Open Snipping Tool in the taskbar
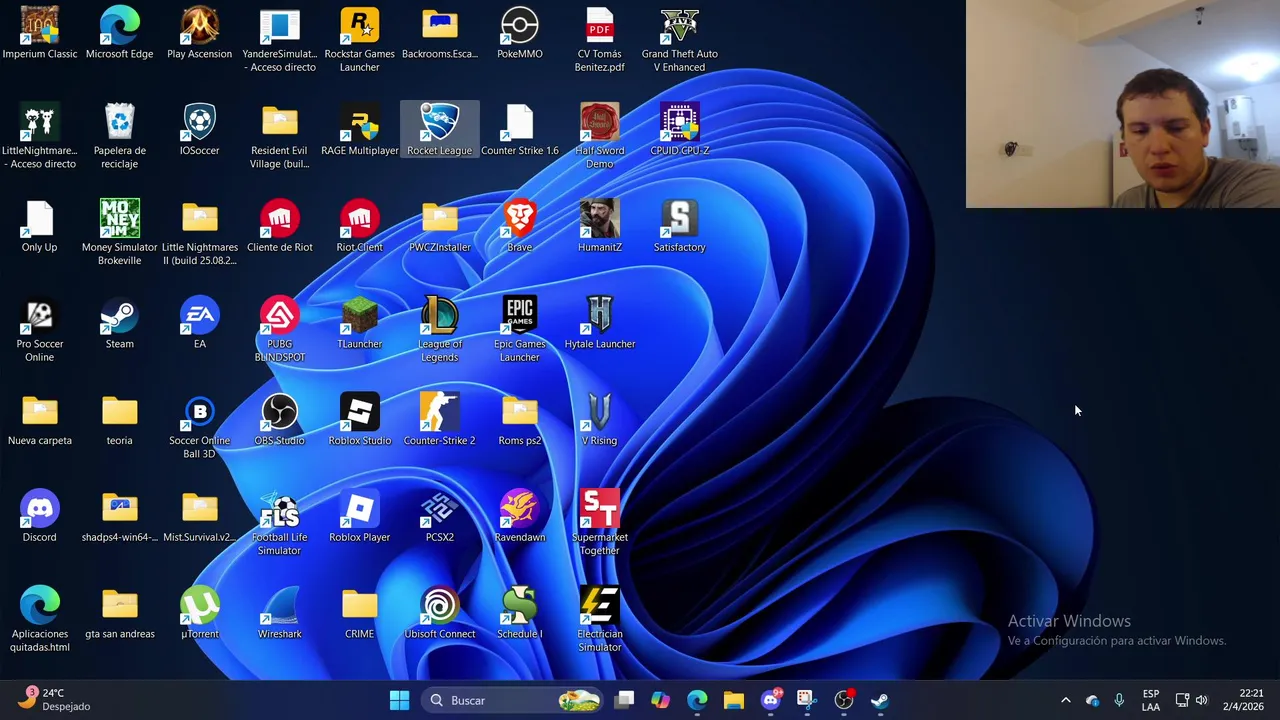The width and height of the screenshot is (1280, 720). pyautogui.click(x=806, y=700)
